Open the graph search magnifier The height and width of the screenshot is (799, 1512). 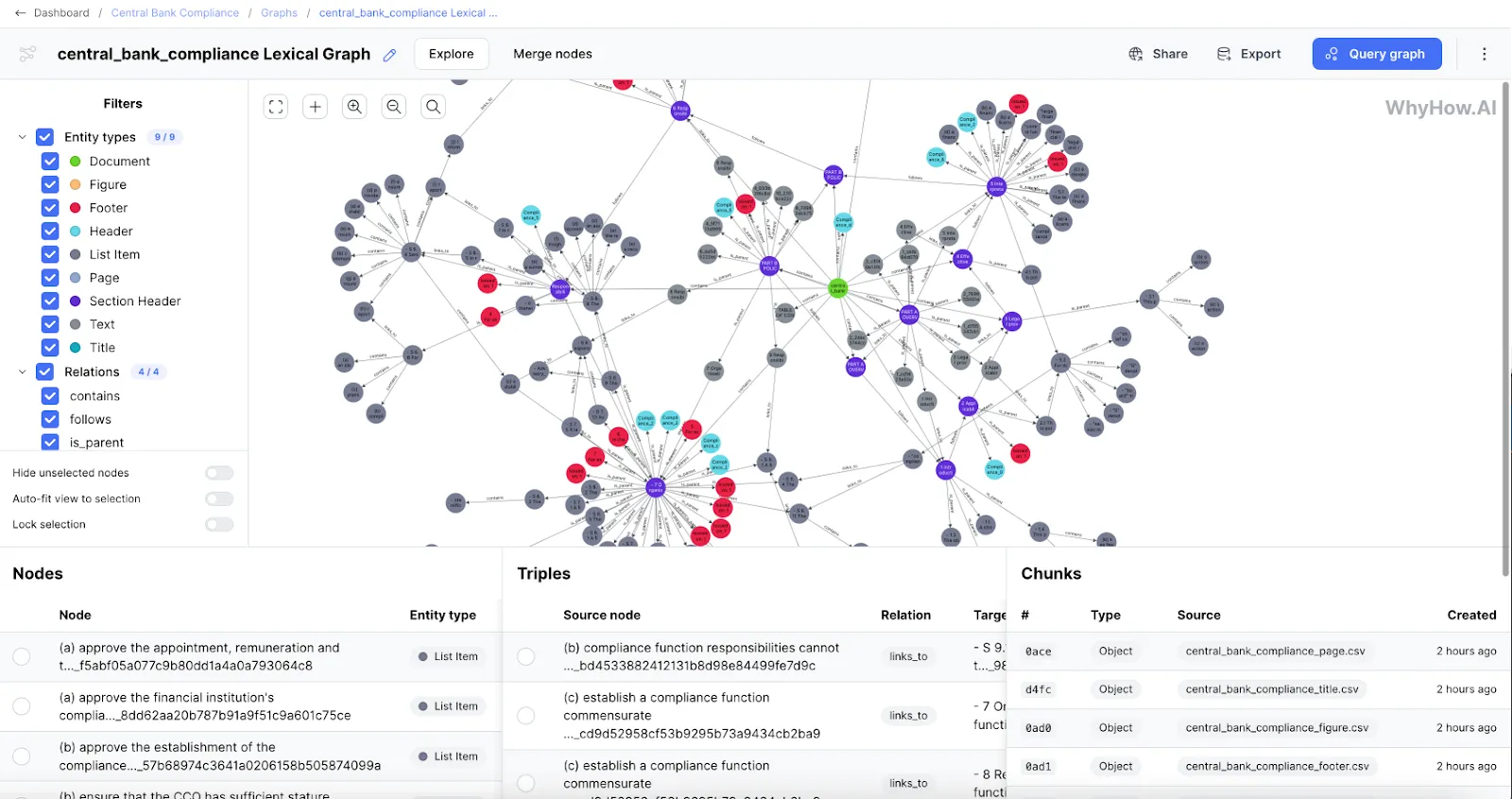(x=433, y=107)
